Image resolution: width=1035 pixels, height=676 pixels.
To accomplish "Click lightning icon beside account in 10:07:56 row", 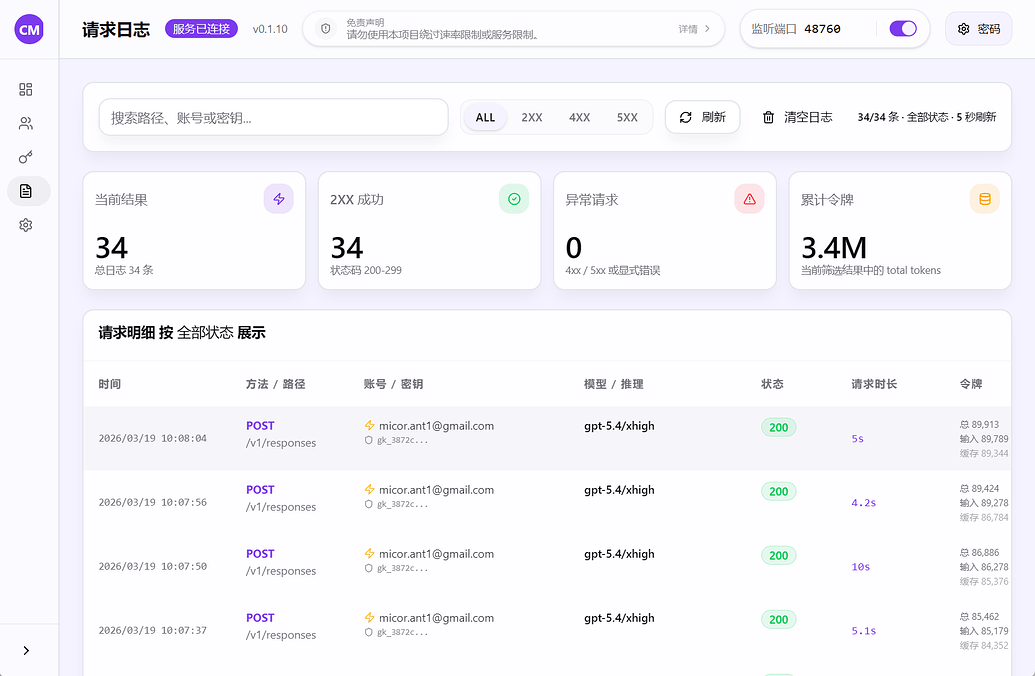I will pyautogui.click(x=370, y=490).
